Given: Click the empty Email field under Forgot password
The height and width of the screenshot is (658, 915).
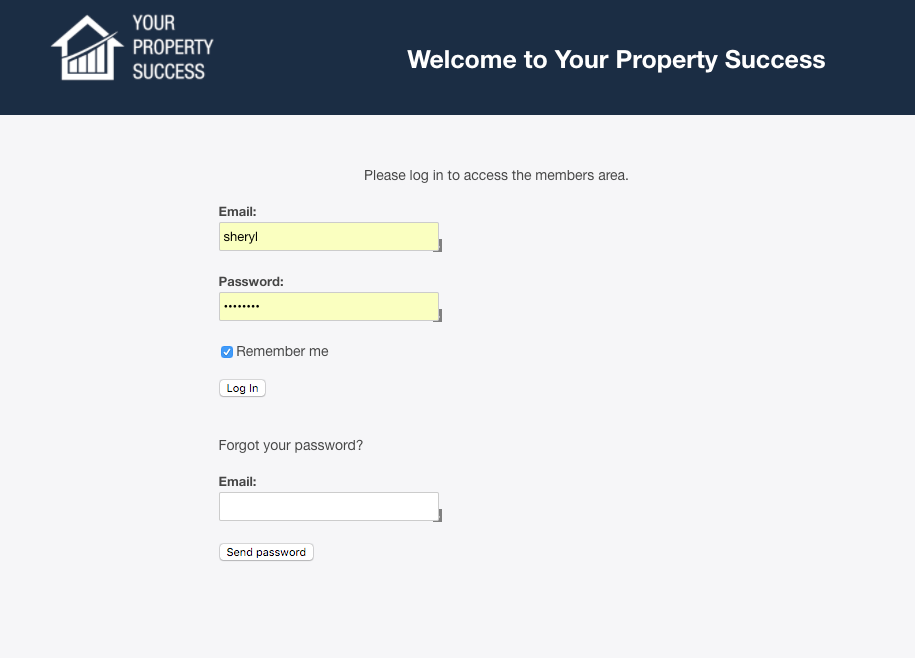Looking at the screenshot, I should tap(328, 506).
